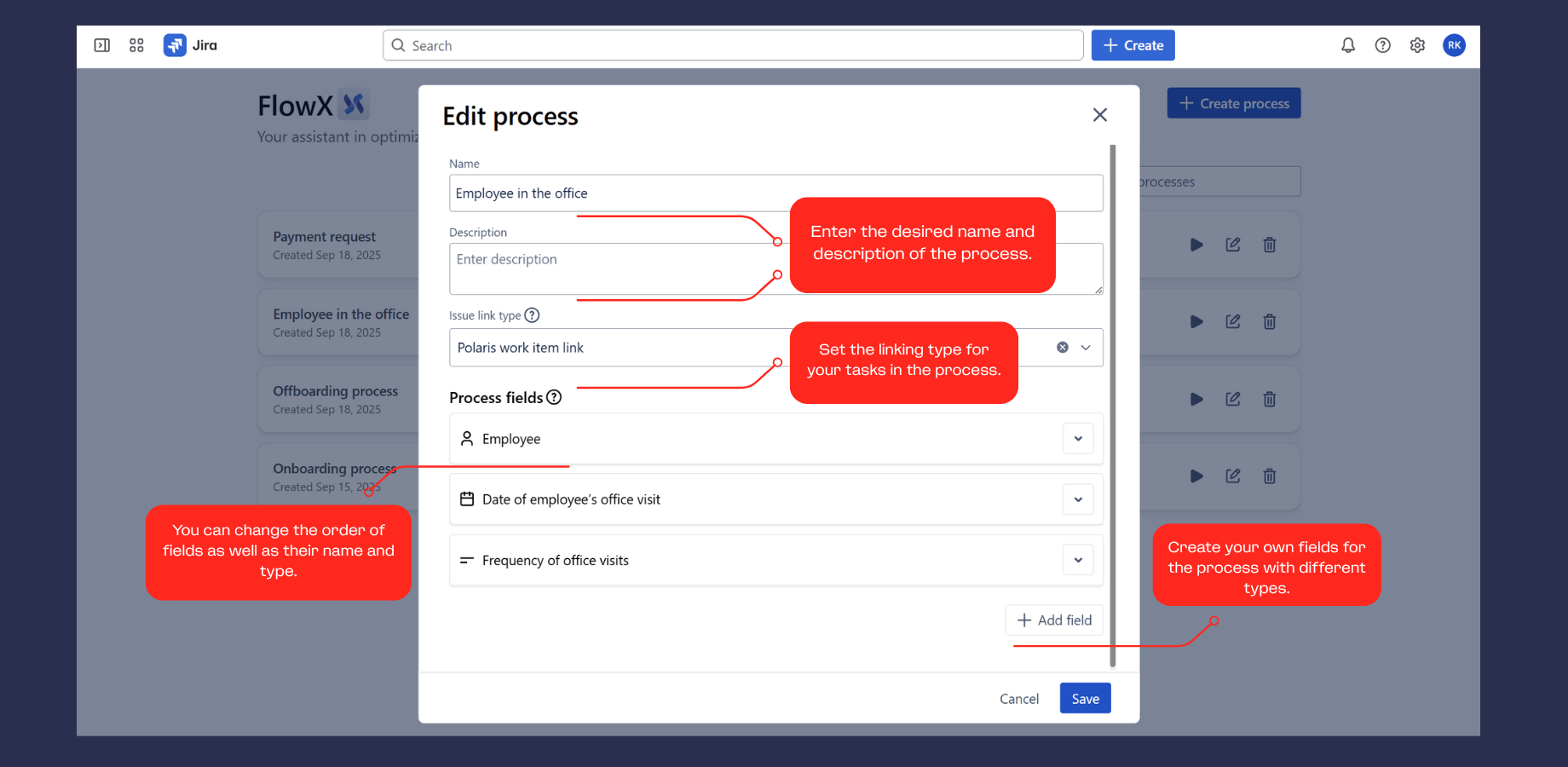Show Process fields help tooltip
The width and height of the screenshot is (1568, 767).
point(554,397)
